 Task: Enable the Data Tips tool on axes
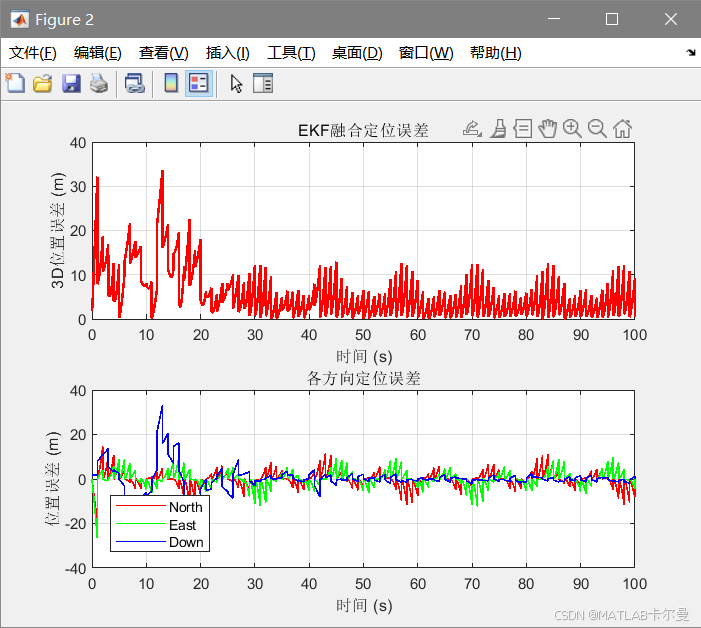tap(523, 129)
